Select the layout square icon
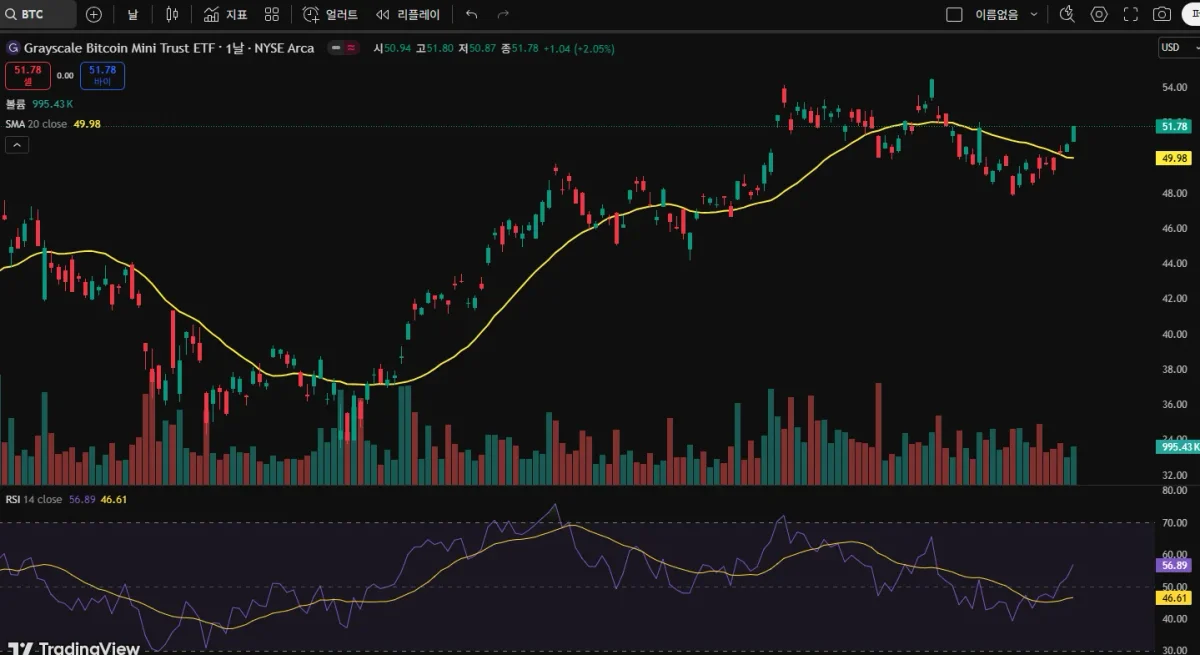Screen dimensions: 1200x655 (954, 15)
